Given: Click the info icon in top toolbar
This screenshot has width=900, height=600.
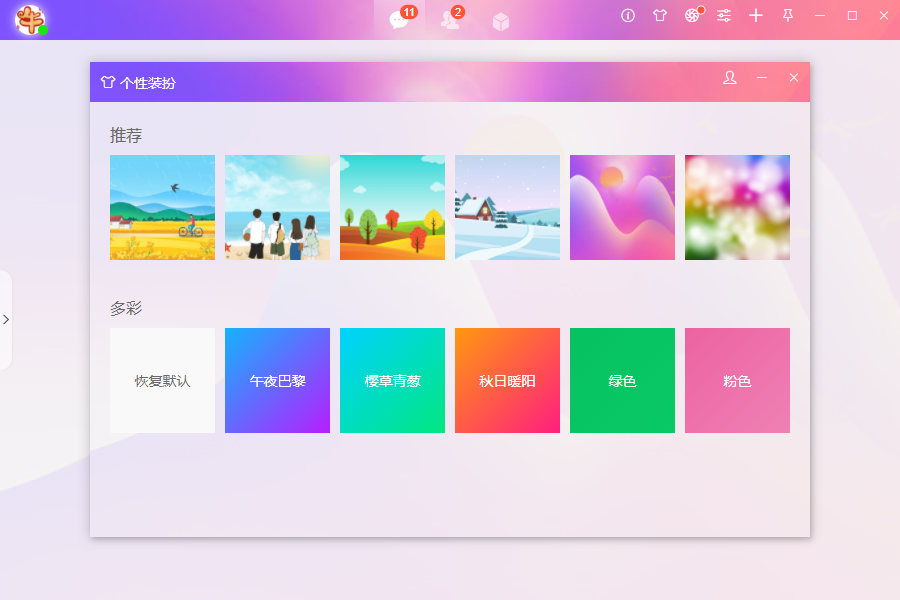Looking at the screenshot, I should 628,16.
